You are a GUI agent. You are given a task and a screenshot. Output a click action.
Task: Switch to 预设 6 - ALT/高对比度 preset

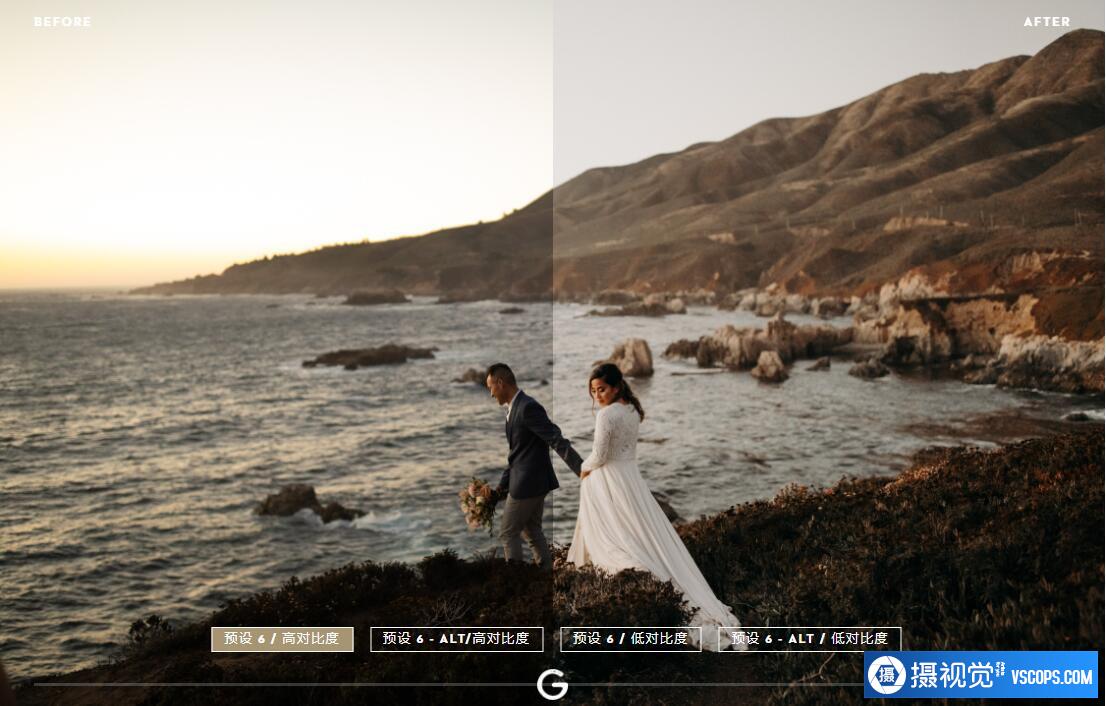pos(456,639)
